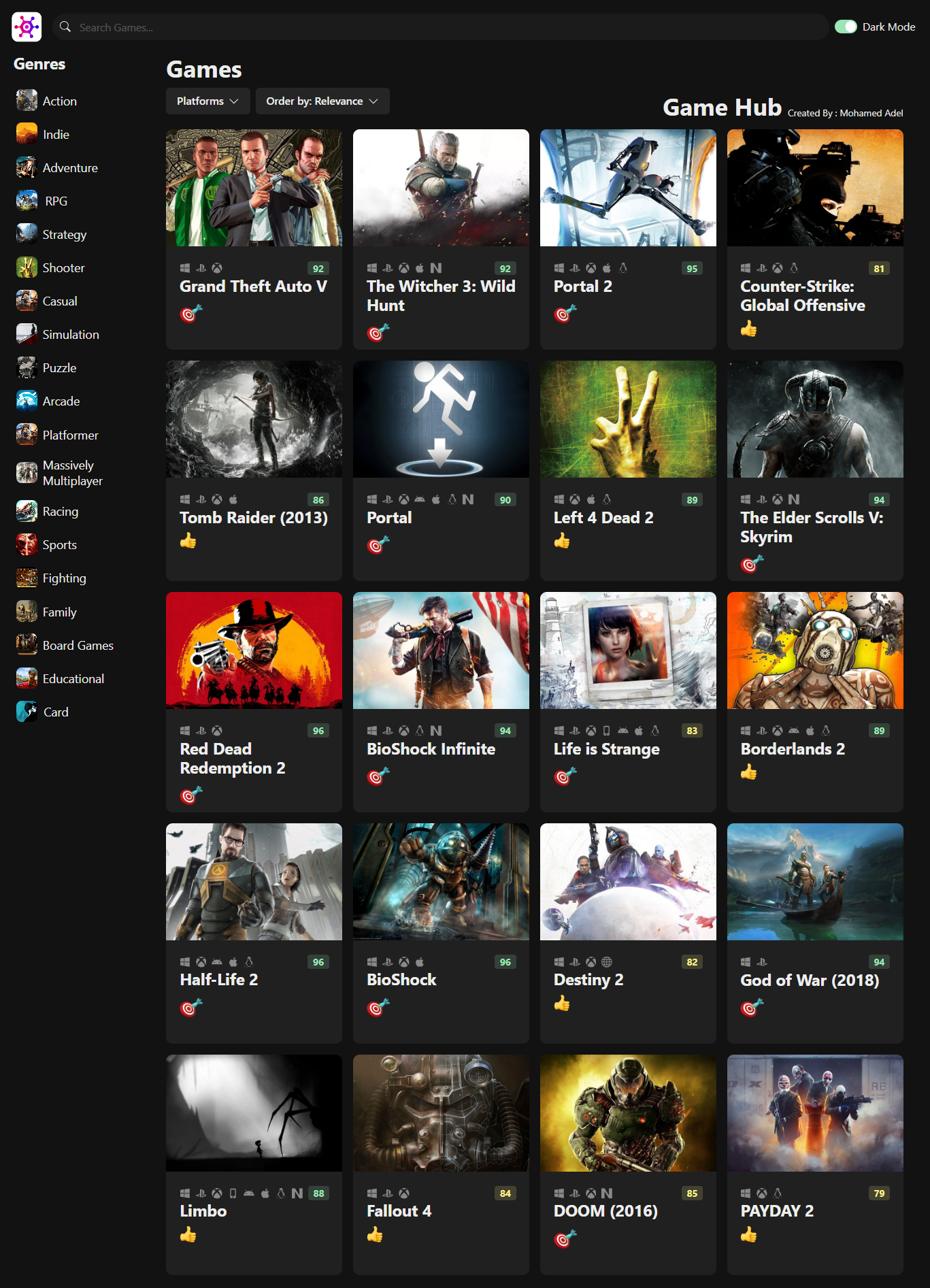
Task: Select the Board Games genre
Action: click(78, 645)
